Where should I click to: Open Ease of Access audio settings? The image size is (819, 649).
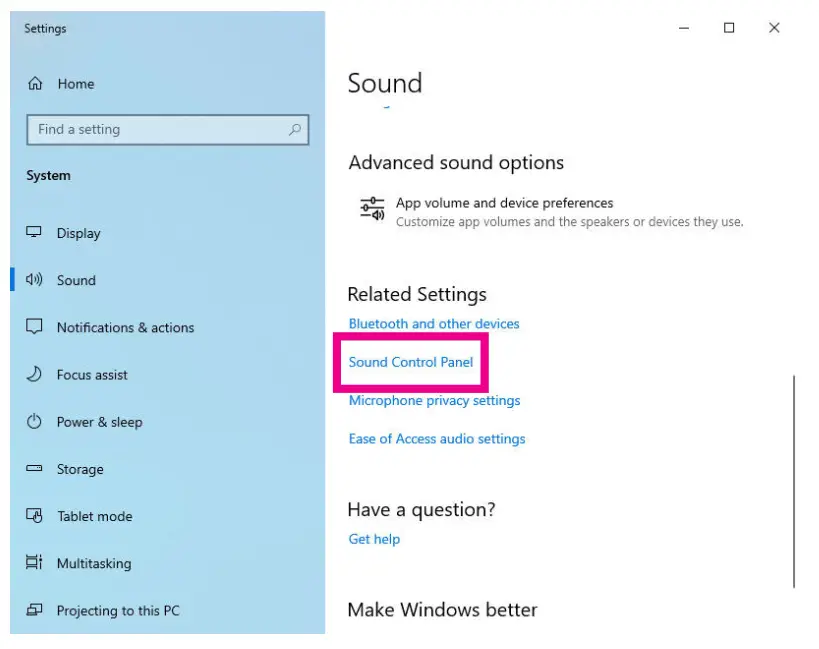pyautogui.click(x=437, y=439)
